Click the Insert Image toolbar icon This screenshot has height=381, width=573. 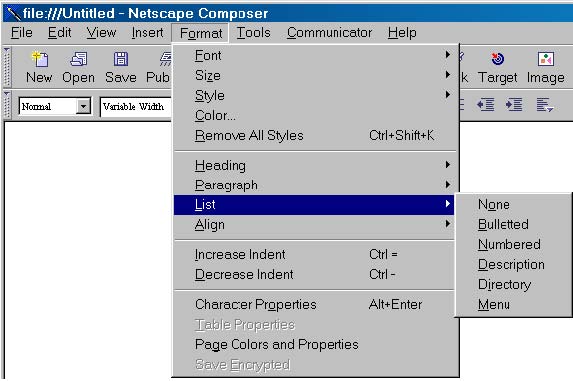click(546, 59)
